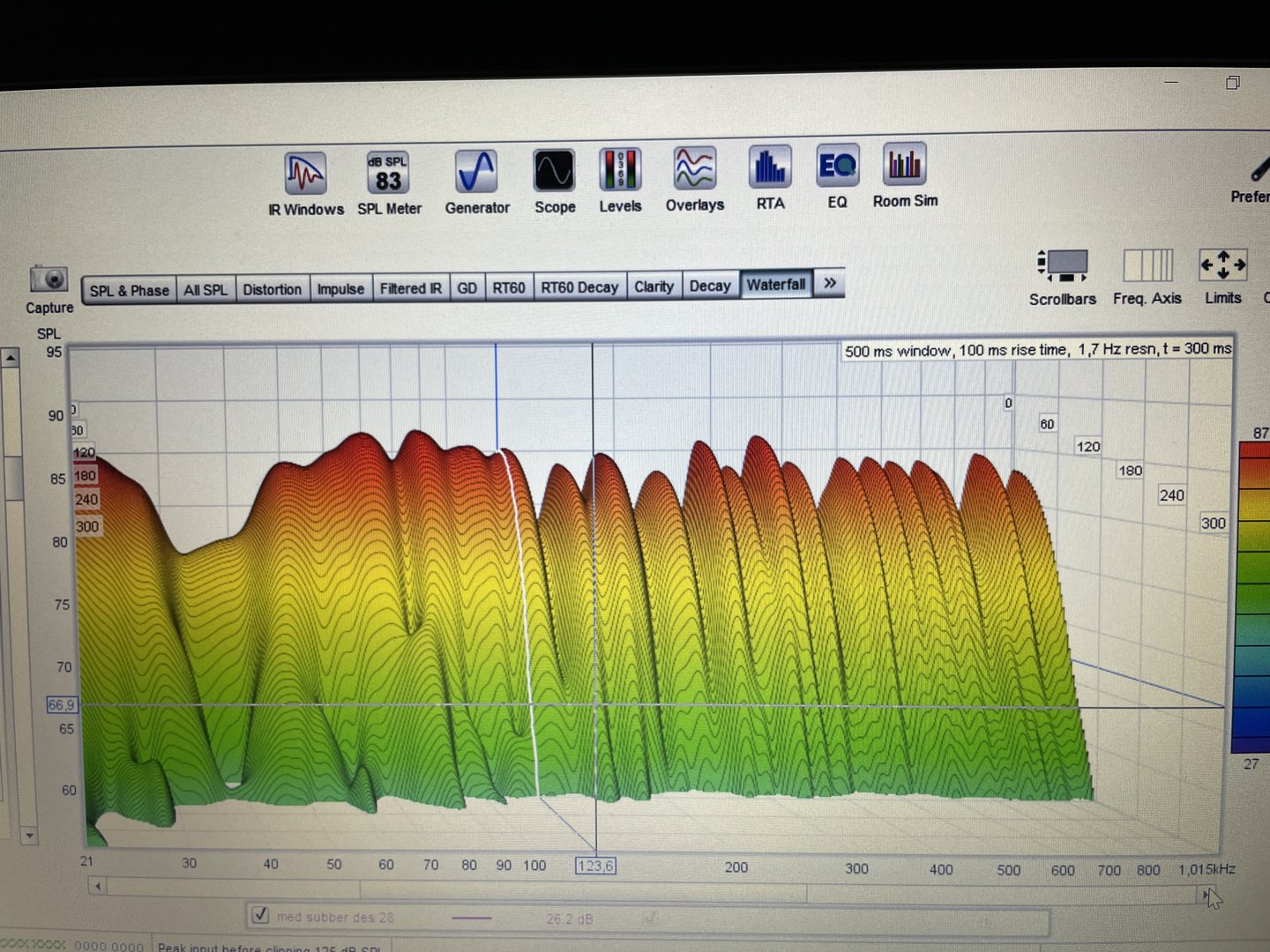The height and width of the screenshot is (952, 1270).
Task: Launch the signal Generator
Action: point(477,182)
